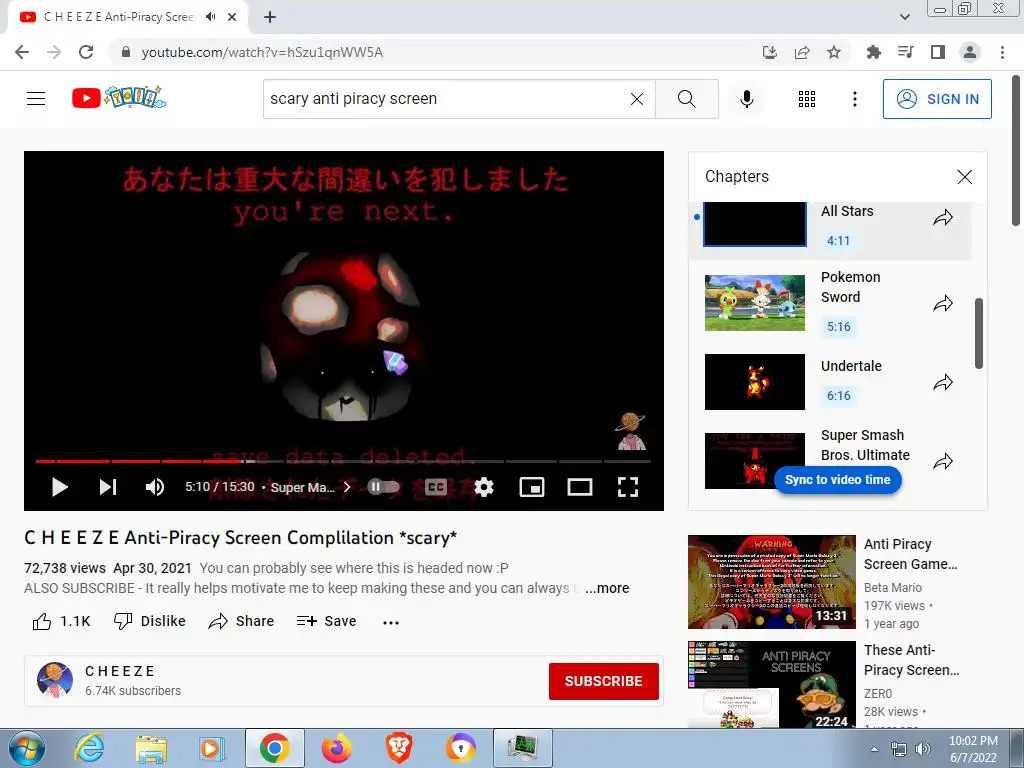Click the SIGN IN button
Screen dimensions: 1024x768
[x=937, y=99]
